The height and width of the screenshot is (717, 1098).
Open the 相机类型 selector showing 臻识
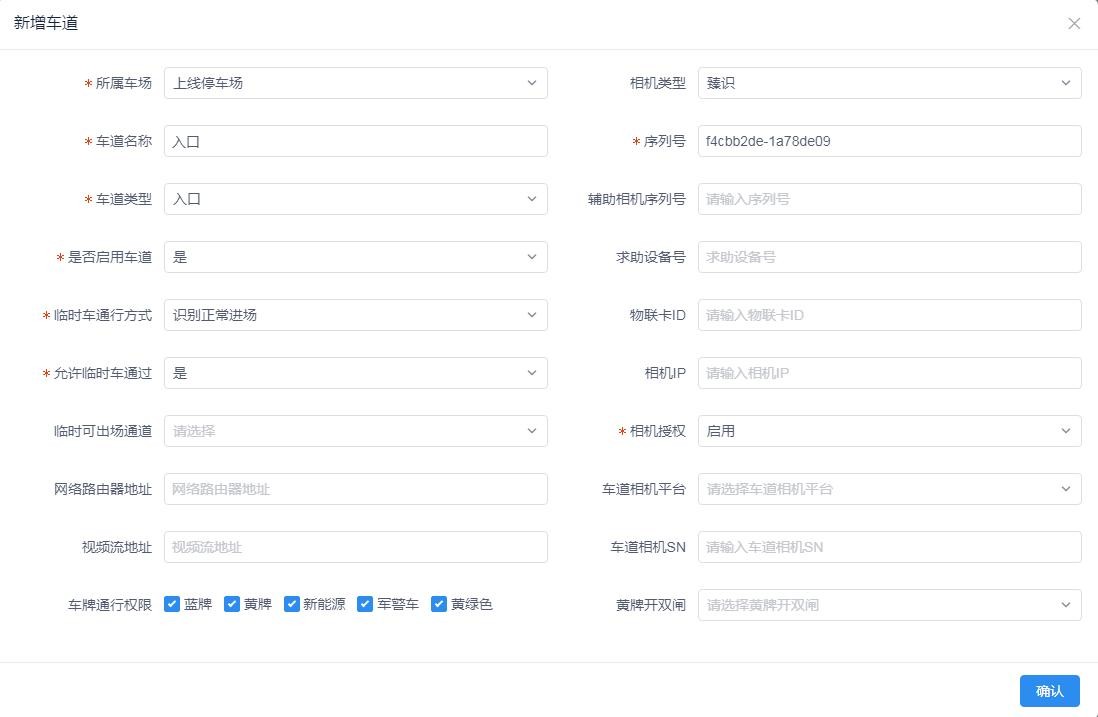tap(889, 83)
